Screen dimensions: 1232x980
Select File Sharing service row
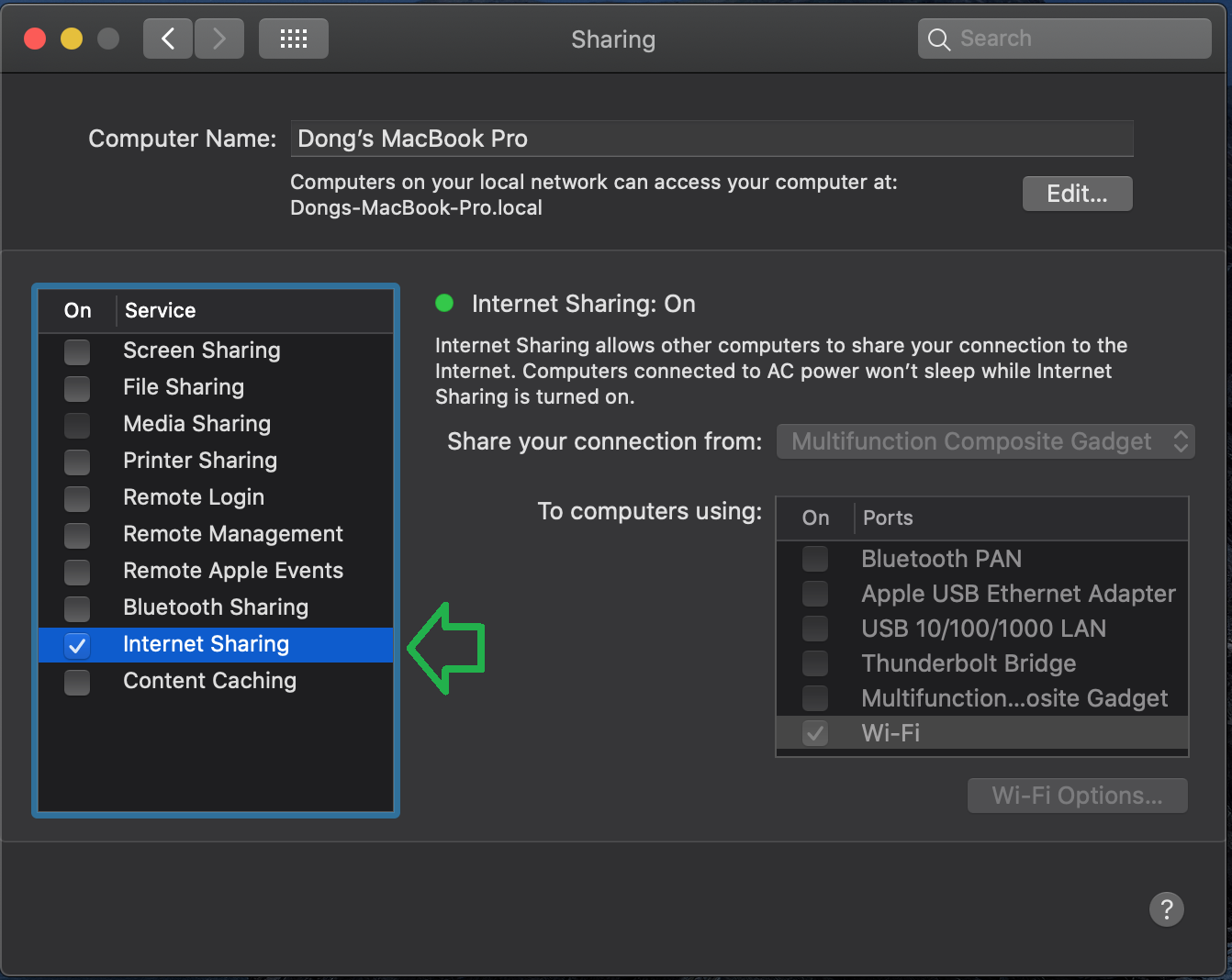(216, 387)
